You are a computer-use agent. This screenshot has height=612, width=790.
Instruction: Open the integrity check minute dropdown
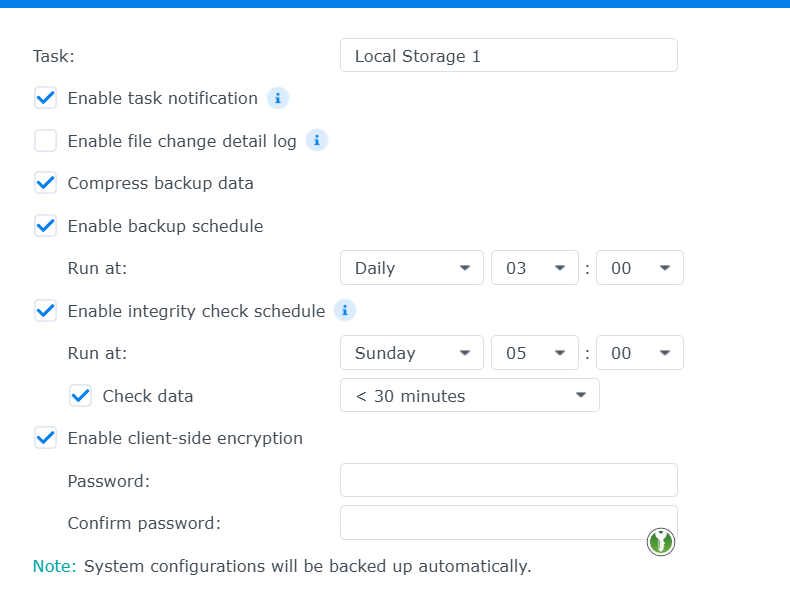639,353
